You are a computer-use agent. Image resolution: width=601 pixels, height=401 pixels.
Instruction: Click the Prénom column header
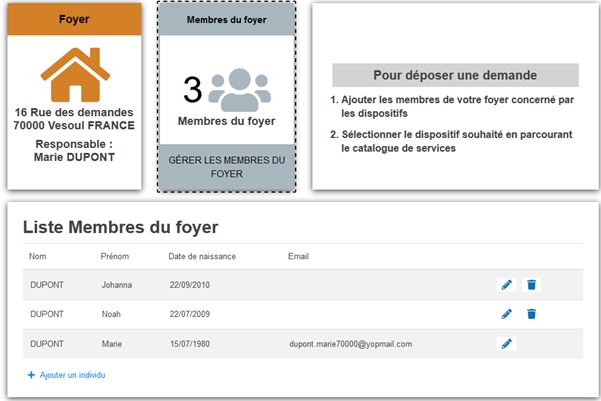[115, 256]
